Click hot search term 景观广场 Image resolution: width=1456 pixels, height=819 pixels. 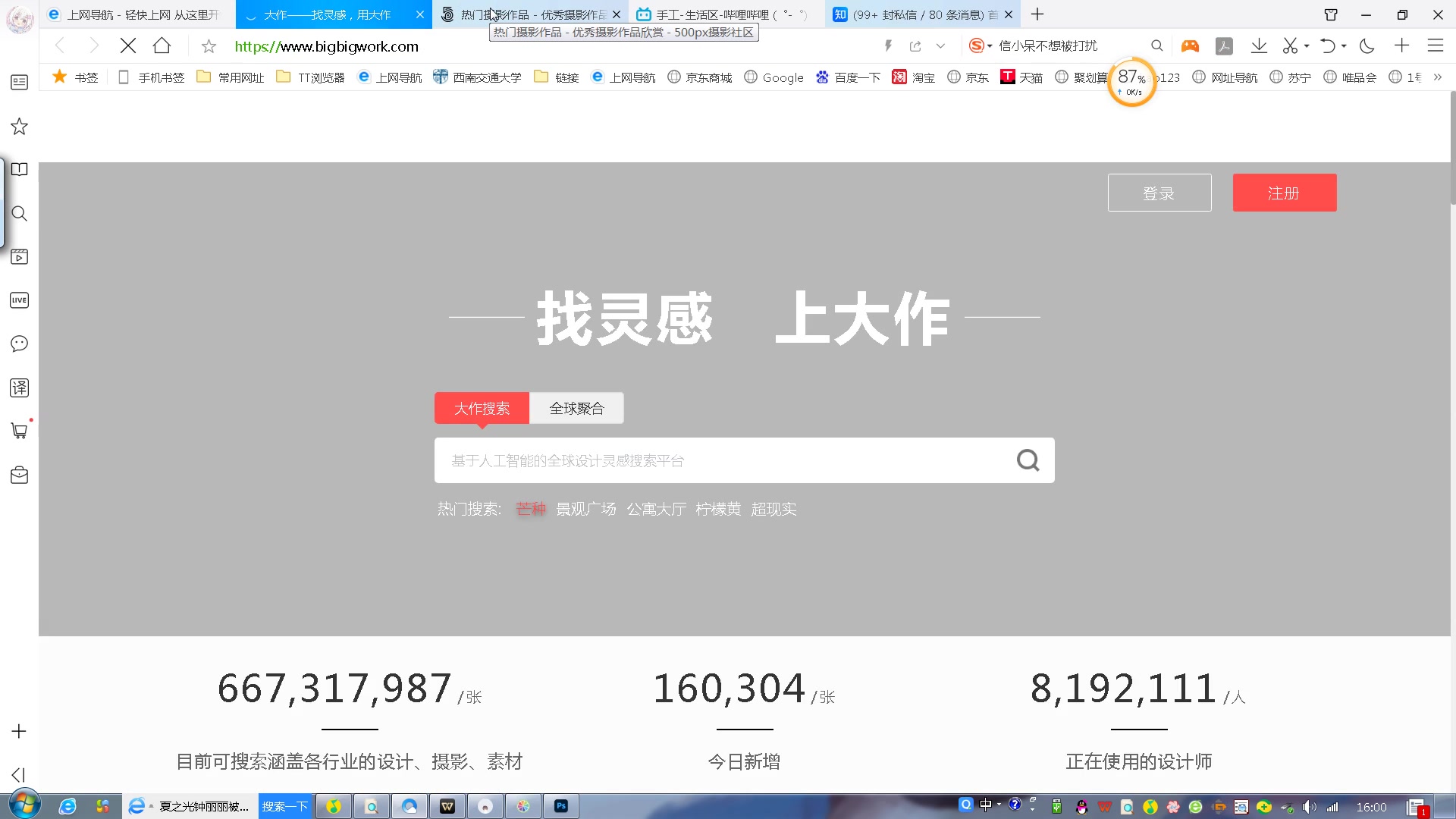point(586,509)
